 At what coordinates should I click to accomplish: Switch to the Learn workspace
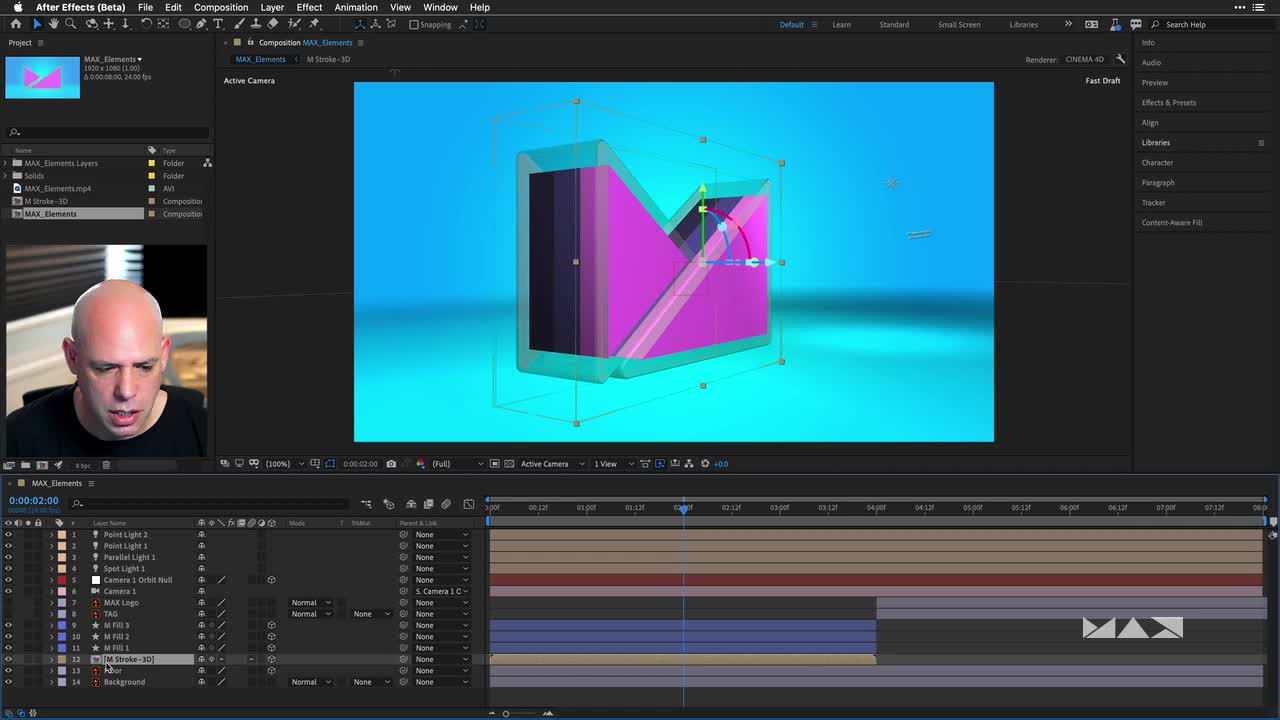tap(841, 25)
